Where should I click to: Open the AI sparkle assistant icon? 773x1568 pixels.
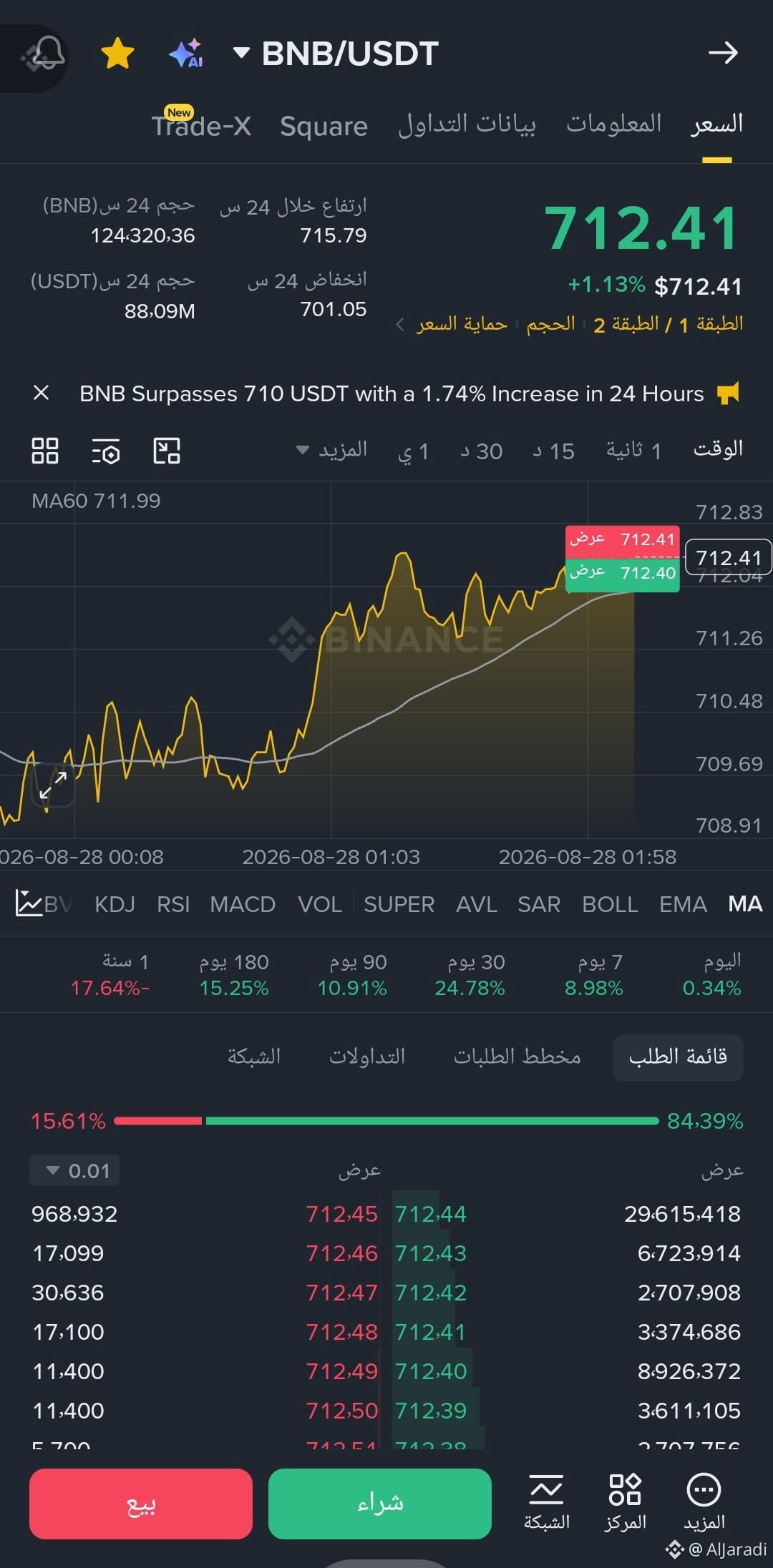coord(186,54)
